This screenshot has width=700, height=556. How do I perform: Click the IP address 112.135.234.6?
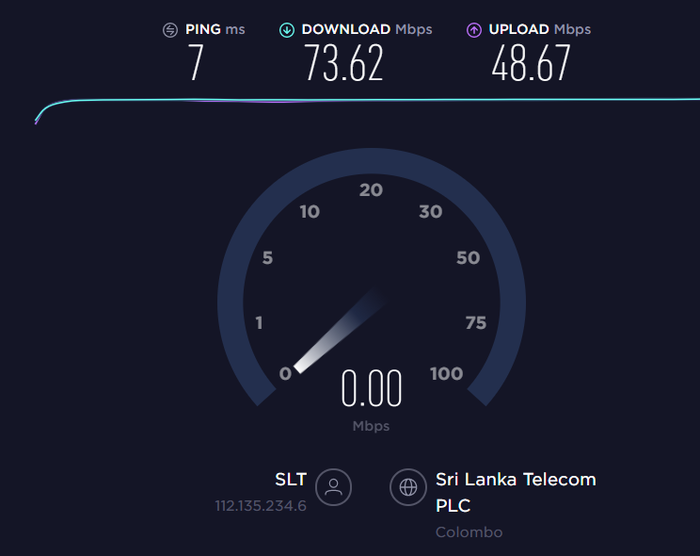(261, 506)
